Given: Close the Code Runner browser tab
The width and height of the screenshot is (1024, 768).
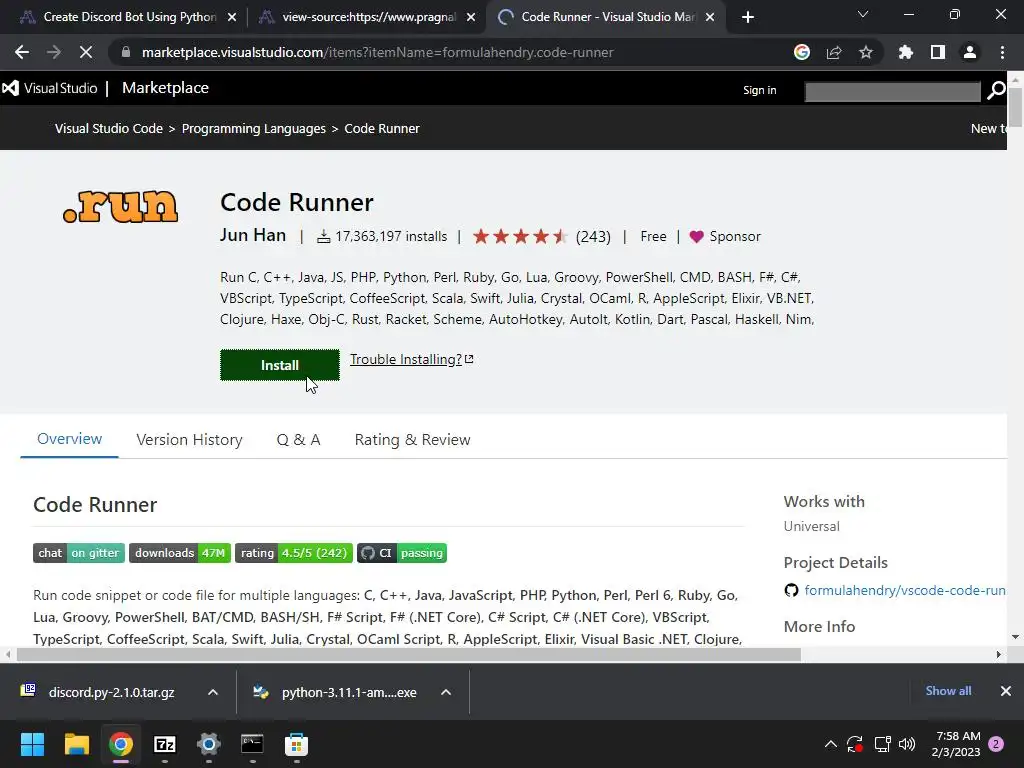Looking at the screenshot, I should point(710,17).
